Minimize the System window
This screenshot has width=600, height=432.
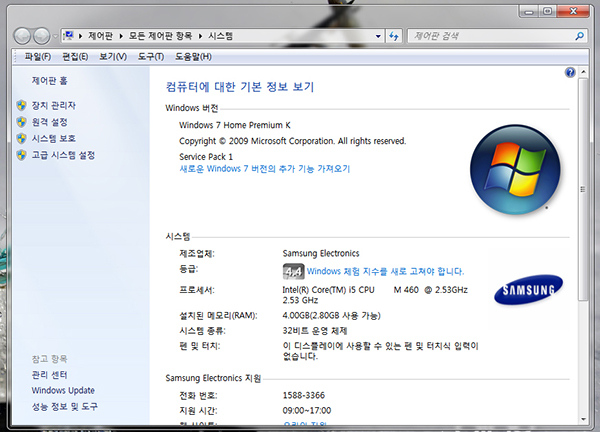pos(529,12)
